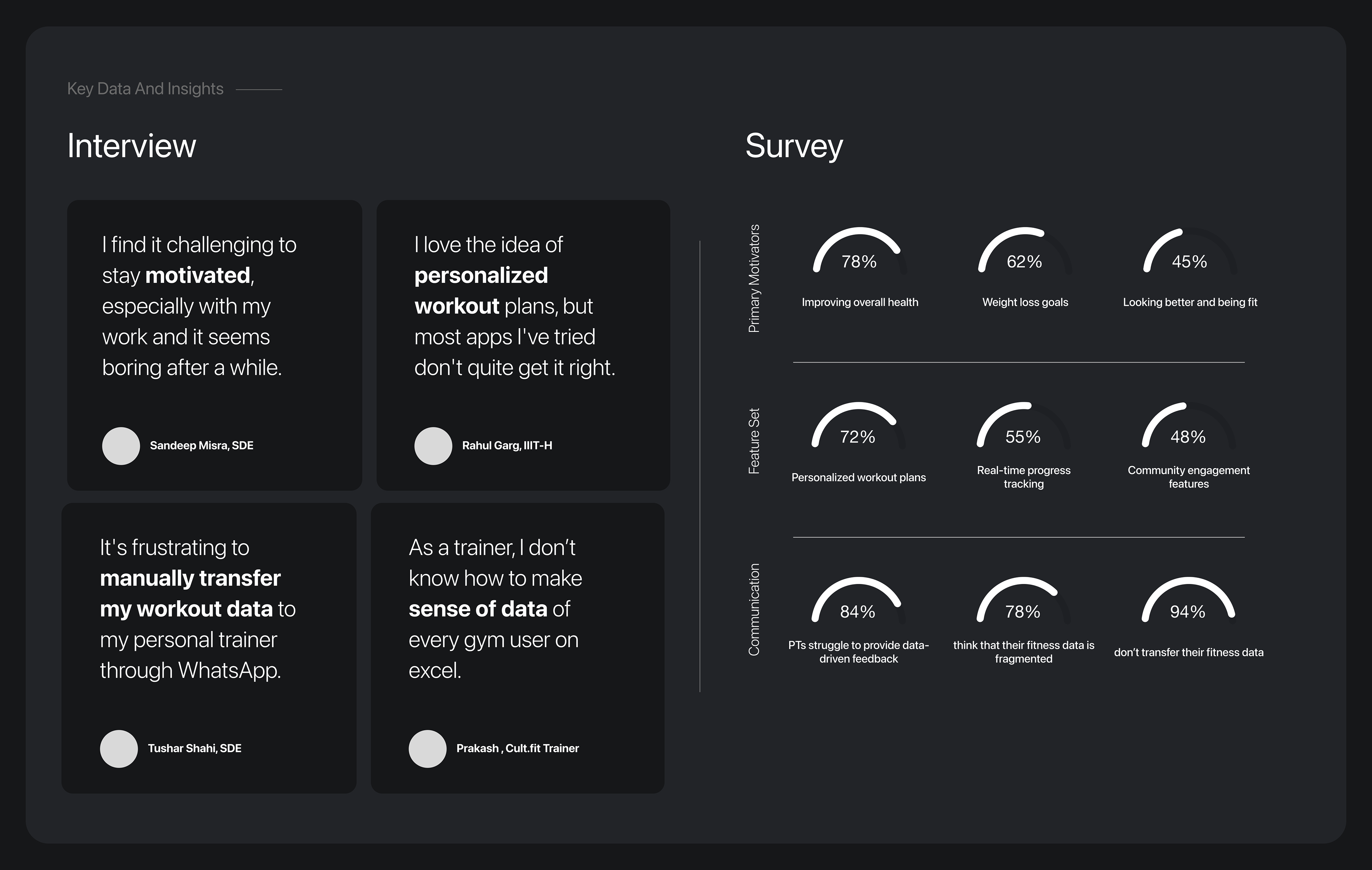Click the Tushar Shahi, SDE name text
The height and width of the screenshot is (870, 1372).
point(195,748)
